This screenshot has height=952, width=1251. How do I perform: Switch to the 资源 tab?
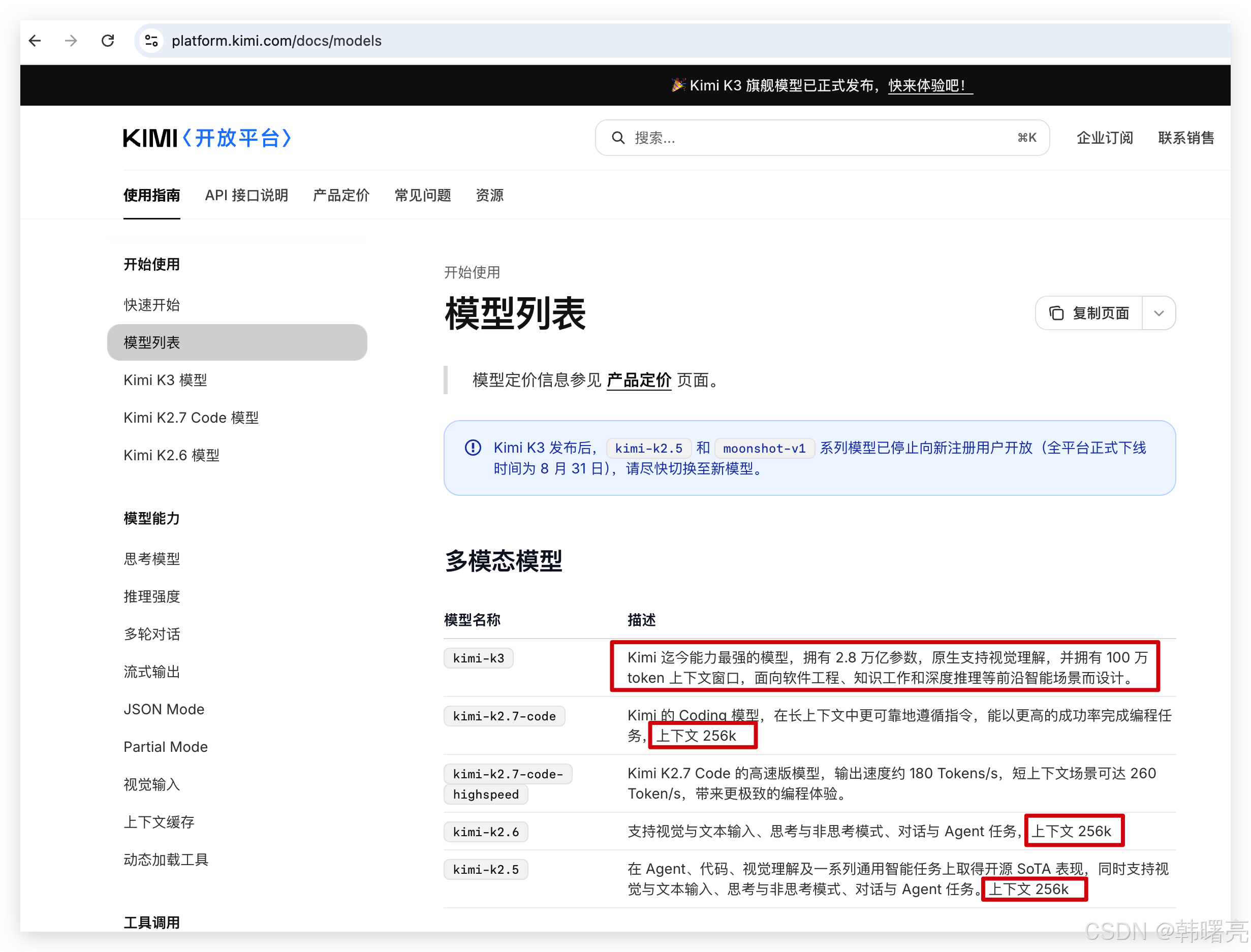[490, 196]
